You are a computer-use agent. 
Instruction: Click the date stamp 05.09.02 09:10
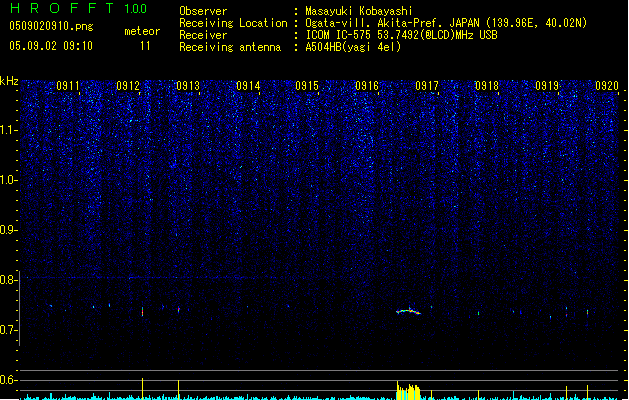click(x=51, y=46)
